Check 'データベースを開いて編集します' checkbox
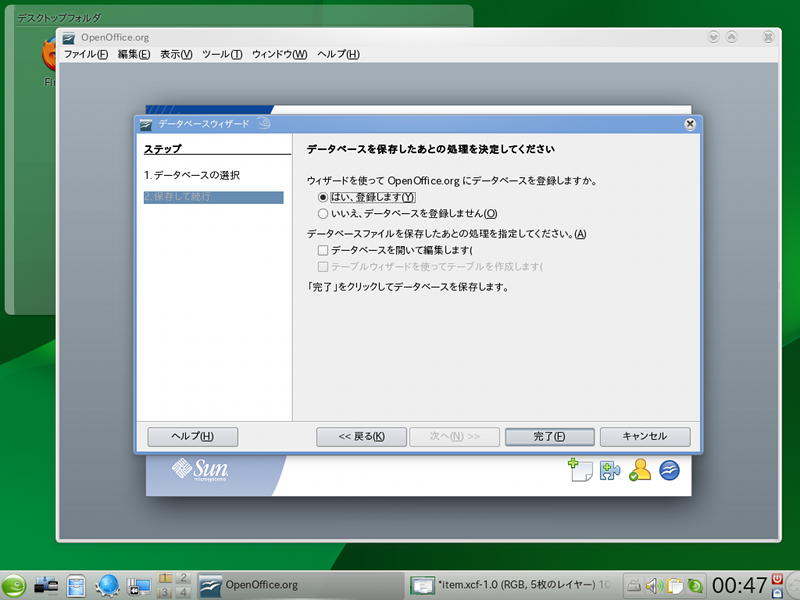The height and width of the screenshot is (600, 800). click(323, 250)
